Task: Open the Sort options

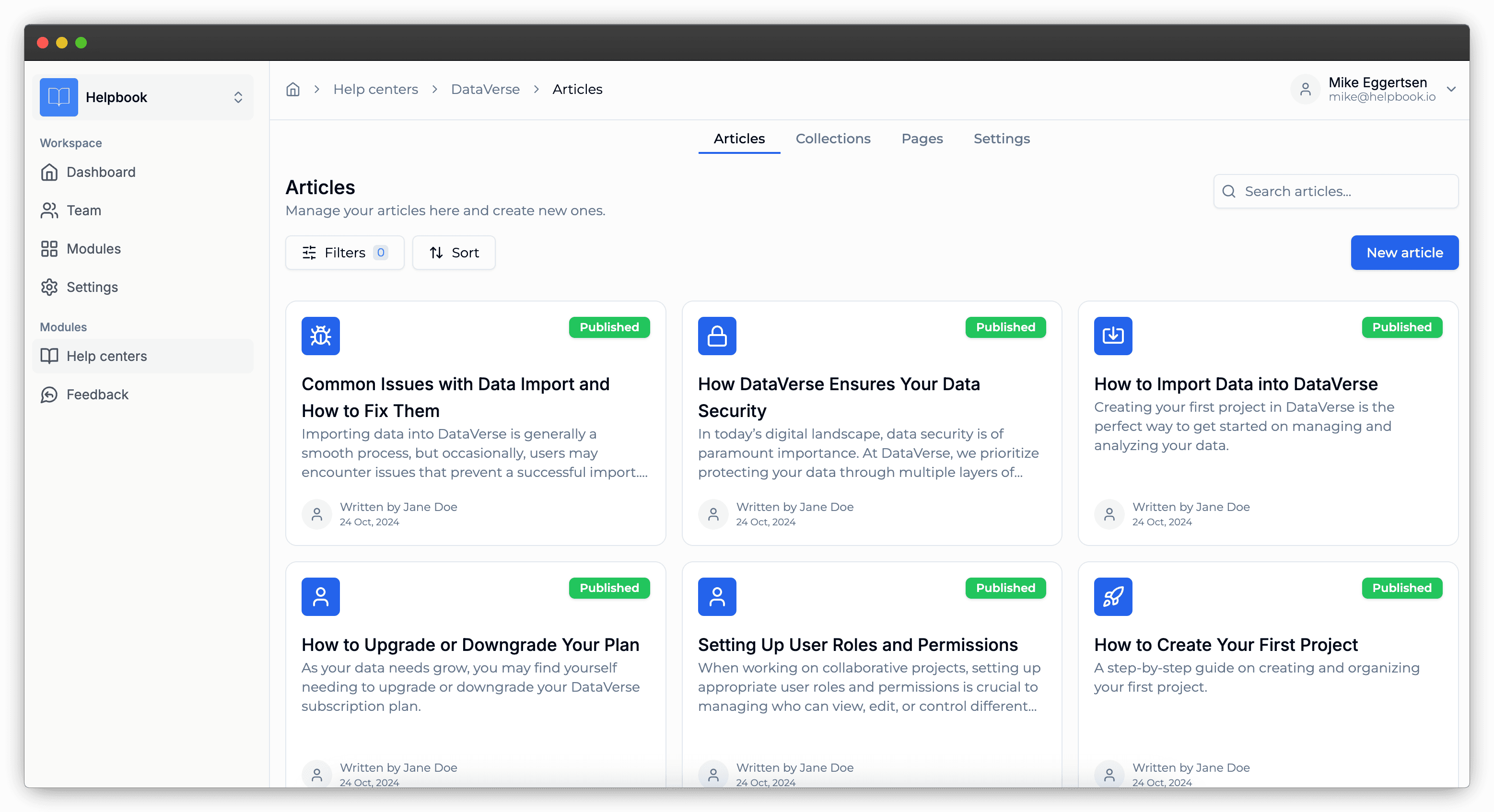Action: (454, 252)
